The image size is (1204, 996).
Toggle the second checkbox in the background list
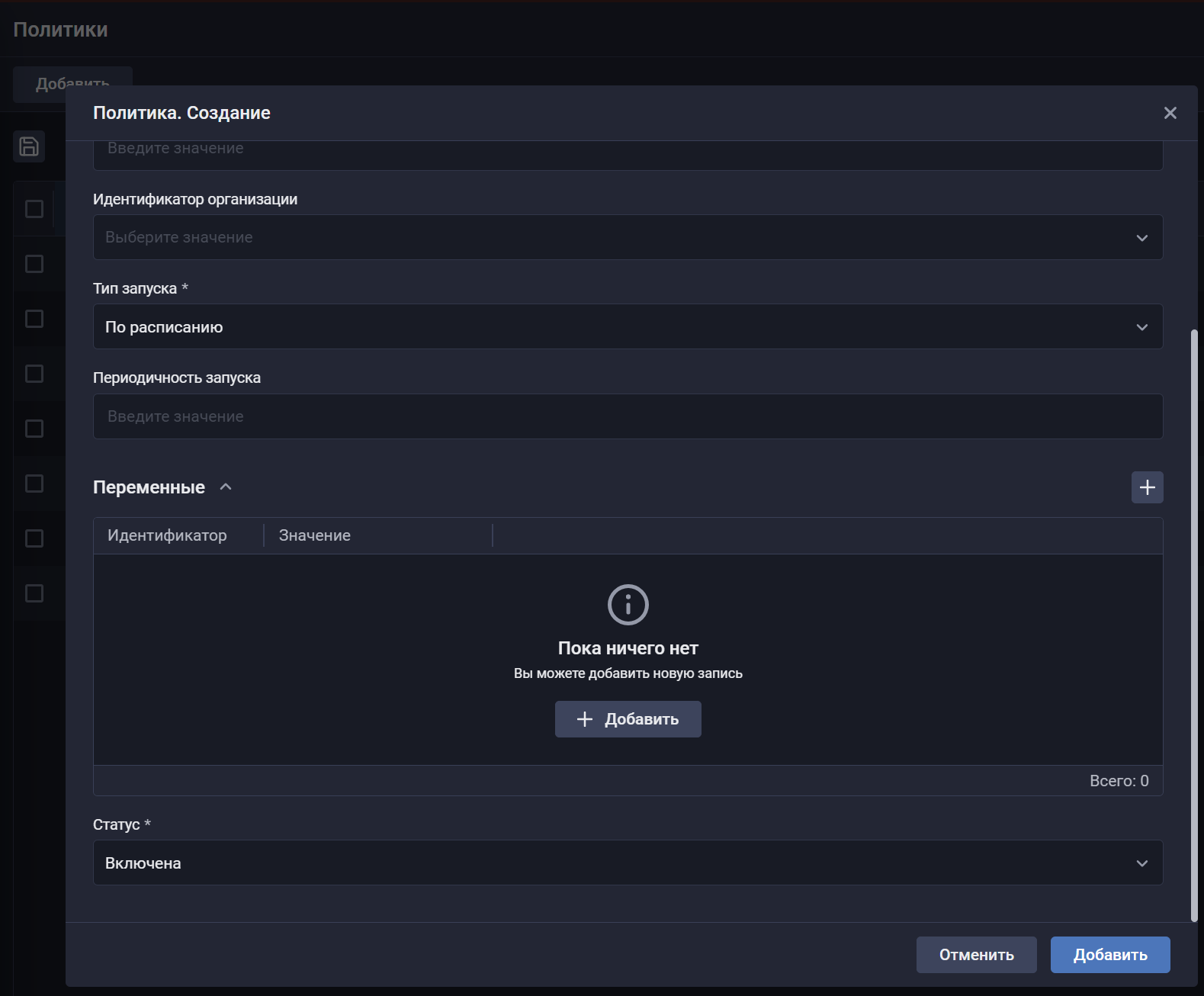(x=34, y=264)
